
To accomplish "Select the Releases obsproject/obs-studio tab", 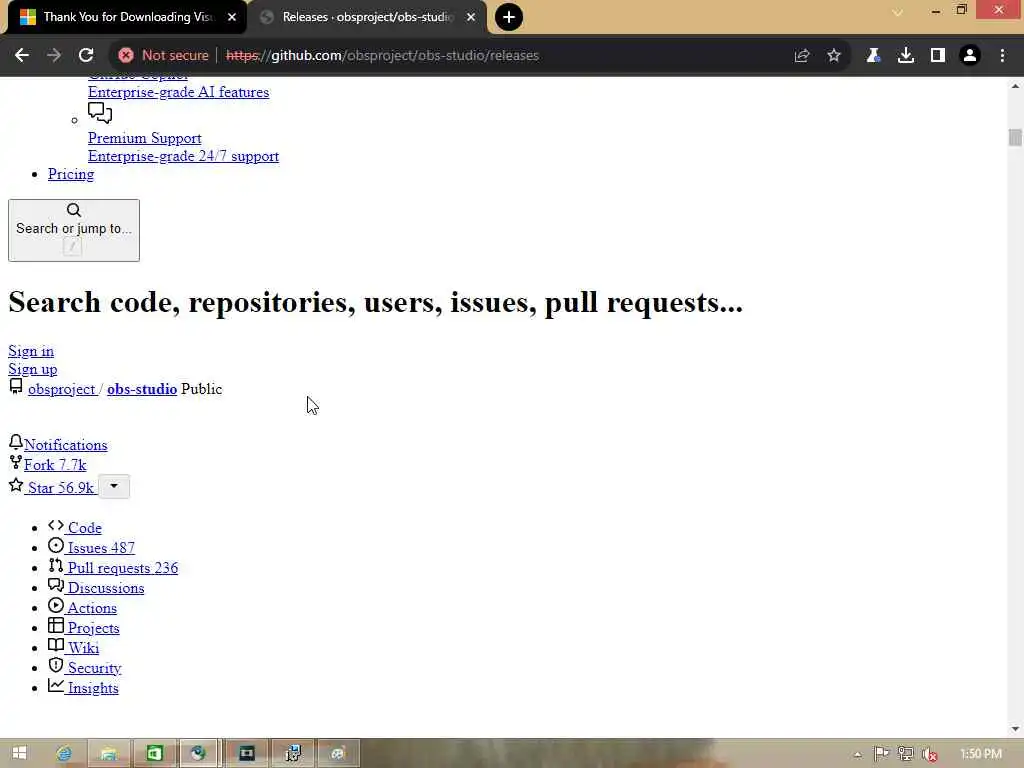I will 367,17.
